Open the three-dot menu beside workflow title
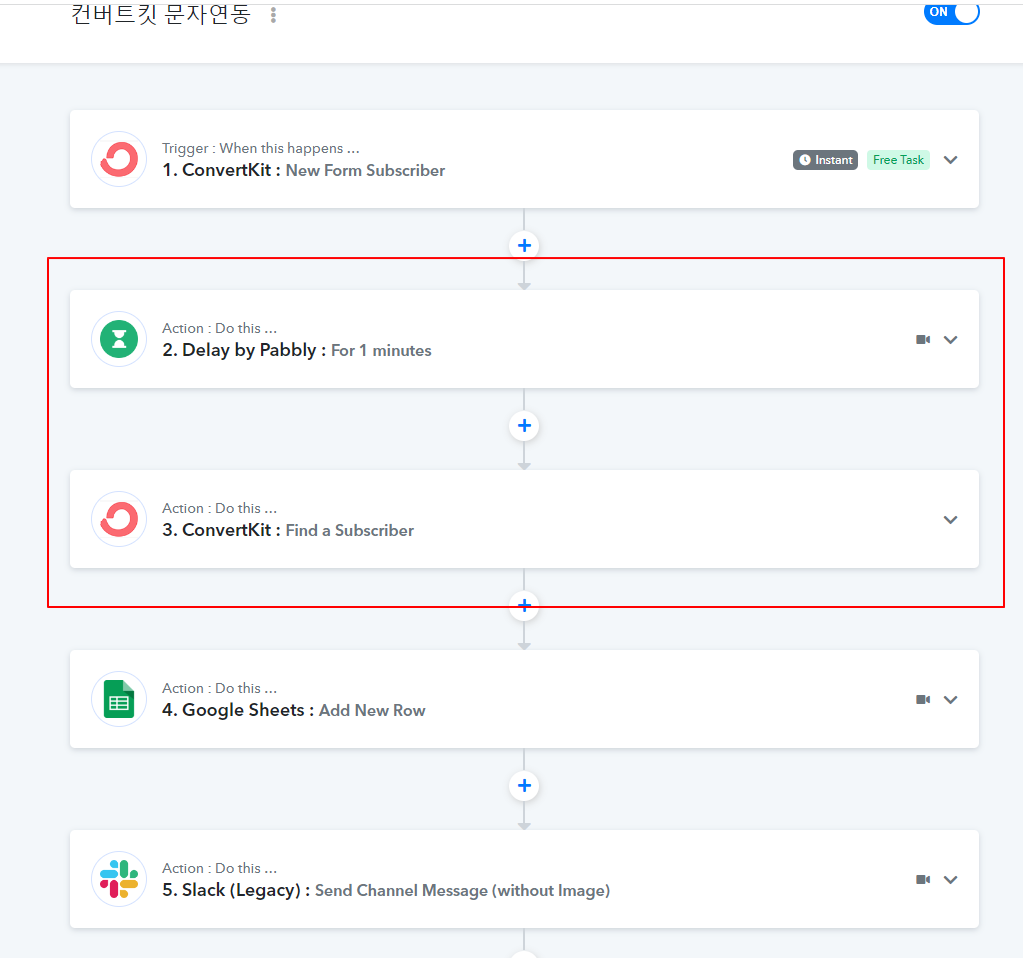Viewport: 1023px width, 958px height. click(273, 15)
